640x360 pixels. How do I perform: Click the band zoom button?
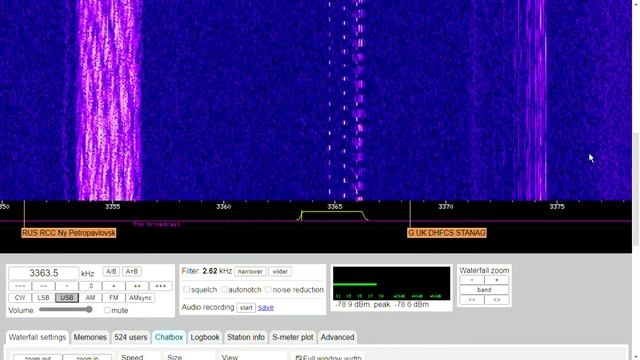(x=484, y=290)
